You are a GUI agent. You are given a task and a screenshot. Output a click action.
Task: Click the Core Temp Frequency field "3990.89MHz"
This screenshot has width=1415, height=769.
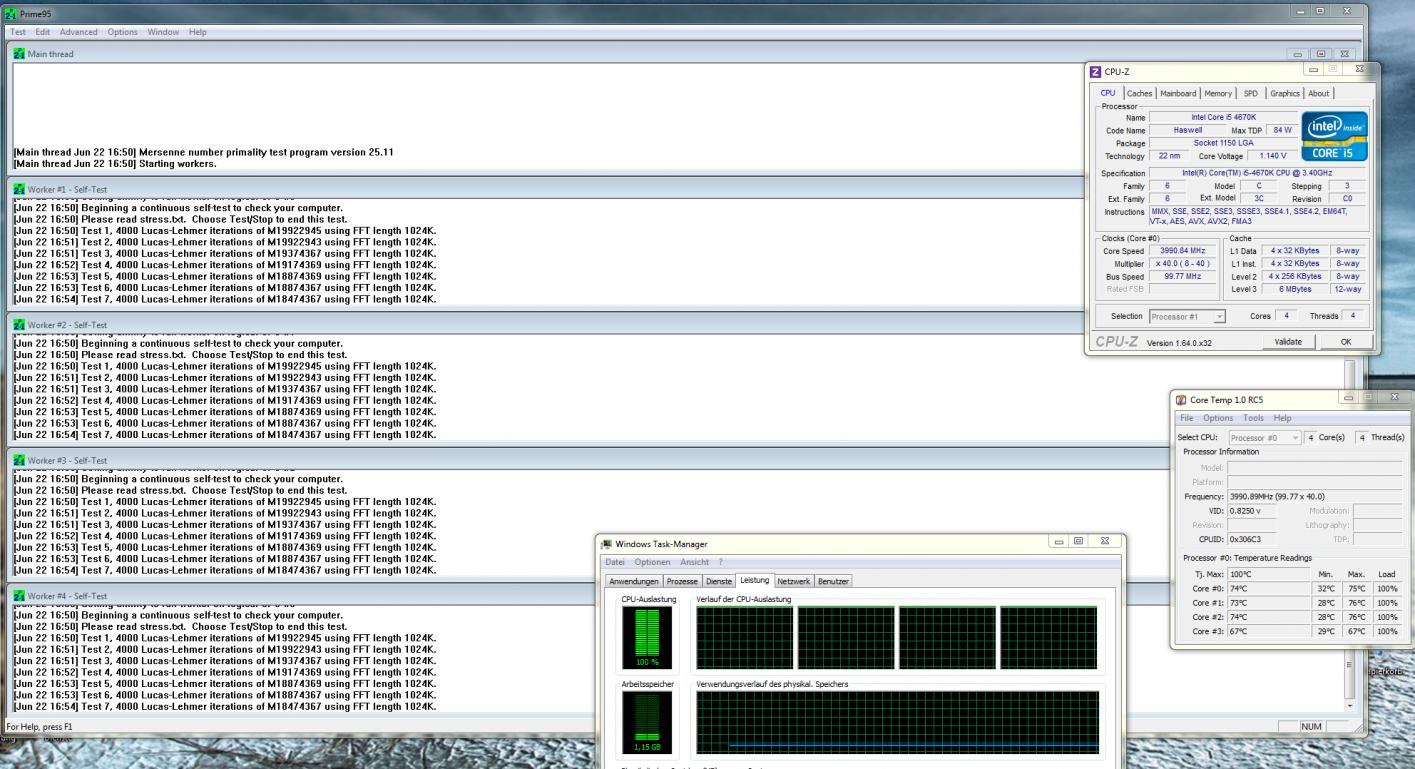pyautogui.click(x=1315, y=496)
